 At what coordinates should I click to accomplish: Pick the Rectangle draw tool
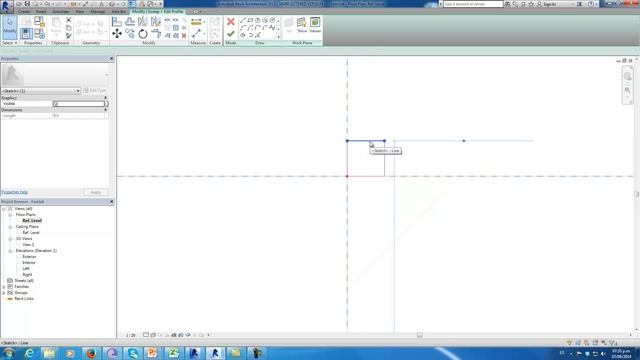click(x=250, y=20)
